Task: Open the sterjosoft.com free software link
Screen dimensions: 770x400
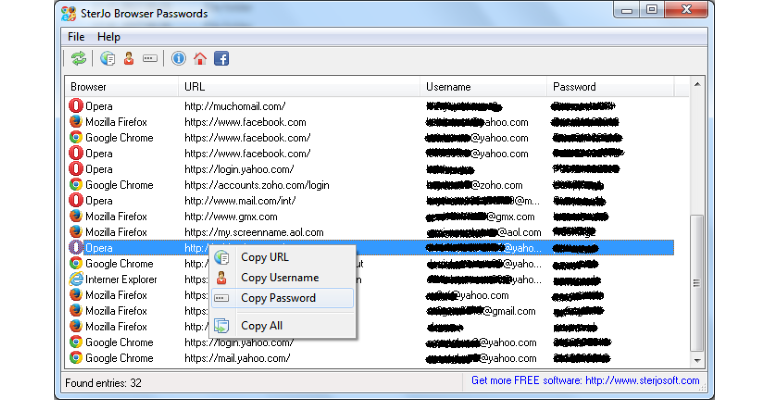Action: tap(585, 380)
